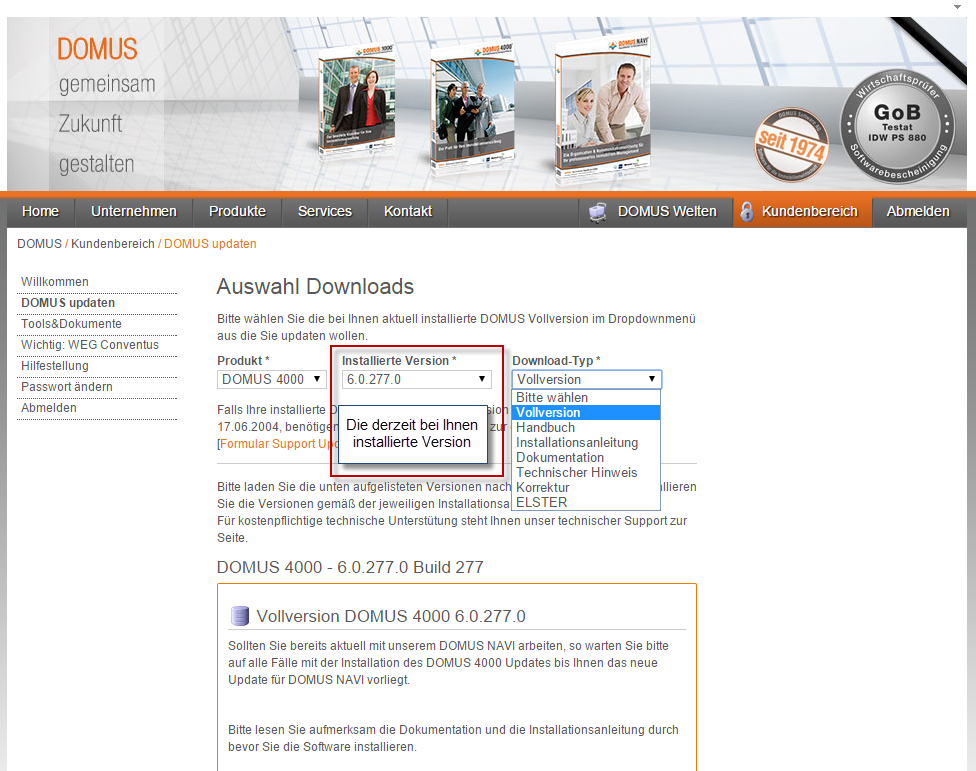
Task: Select 'Korrektur' in Download-Typ list
Action: pyautogui.click(x=586, y=487)
